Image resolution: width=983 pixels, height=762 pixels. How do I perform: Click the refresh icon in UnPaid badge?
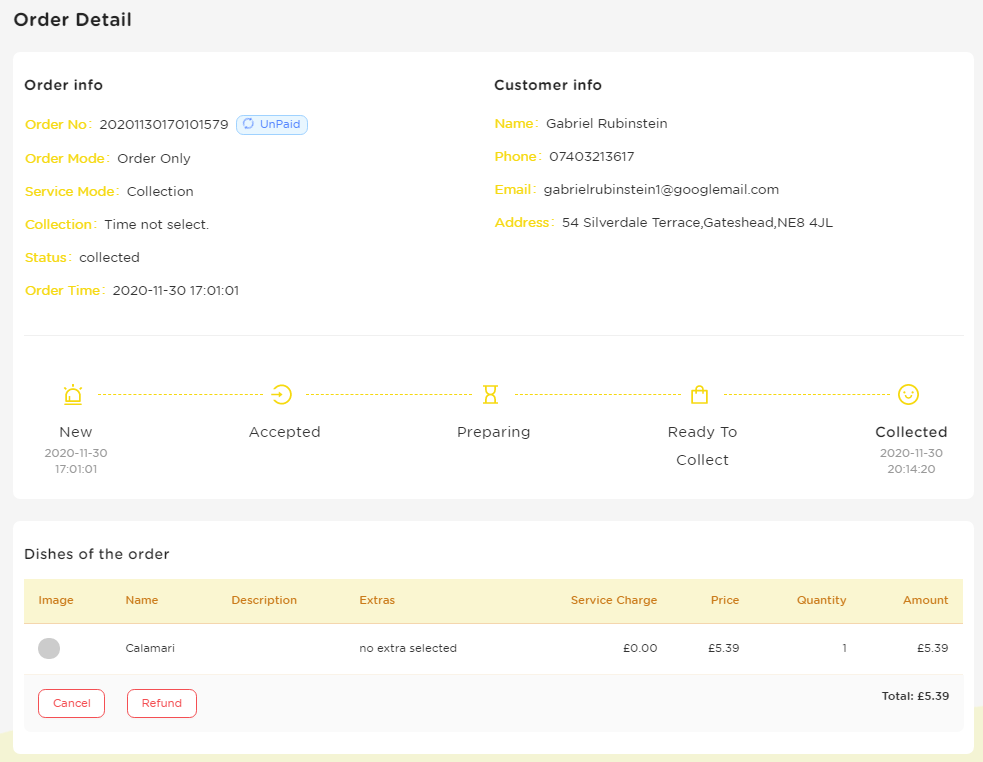248,124
